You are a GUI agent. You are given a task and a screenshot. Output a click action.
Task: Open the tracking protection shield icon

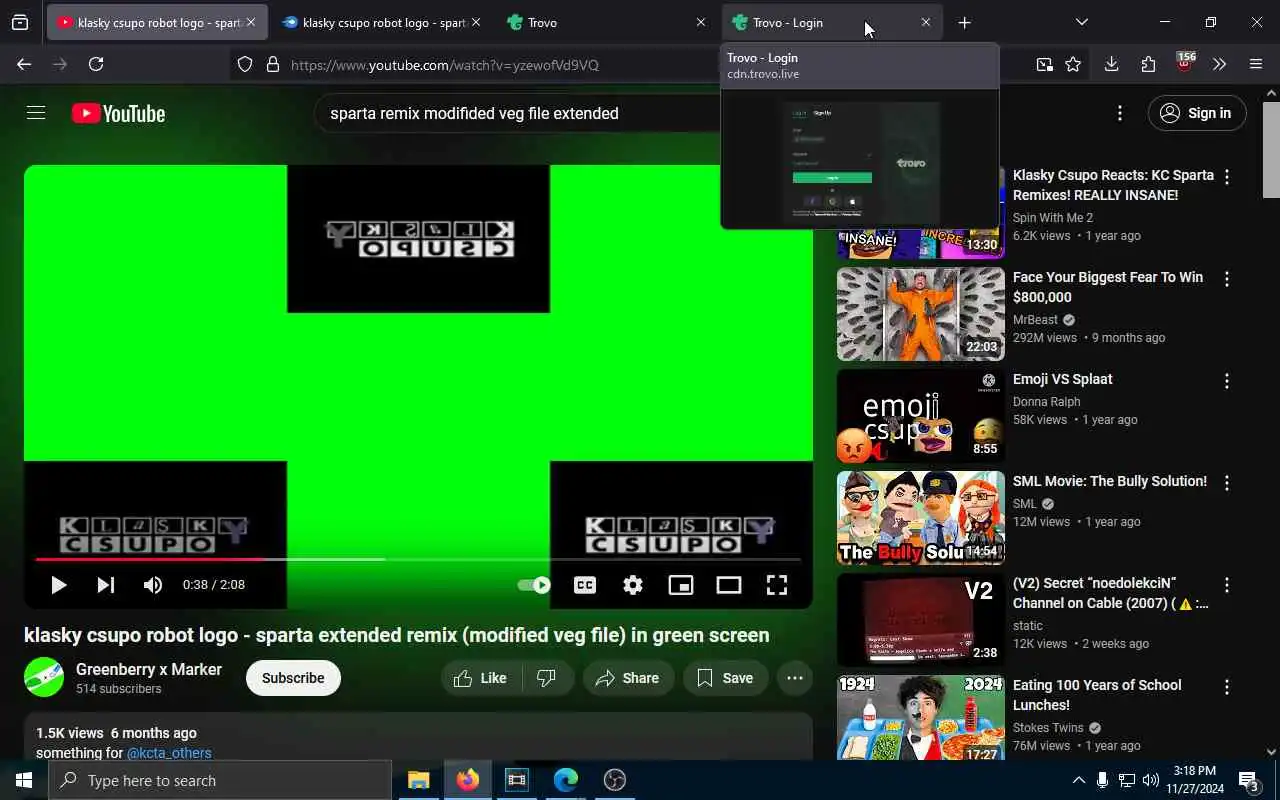tap(245, 65)
